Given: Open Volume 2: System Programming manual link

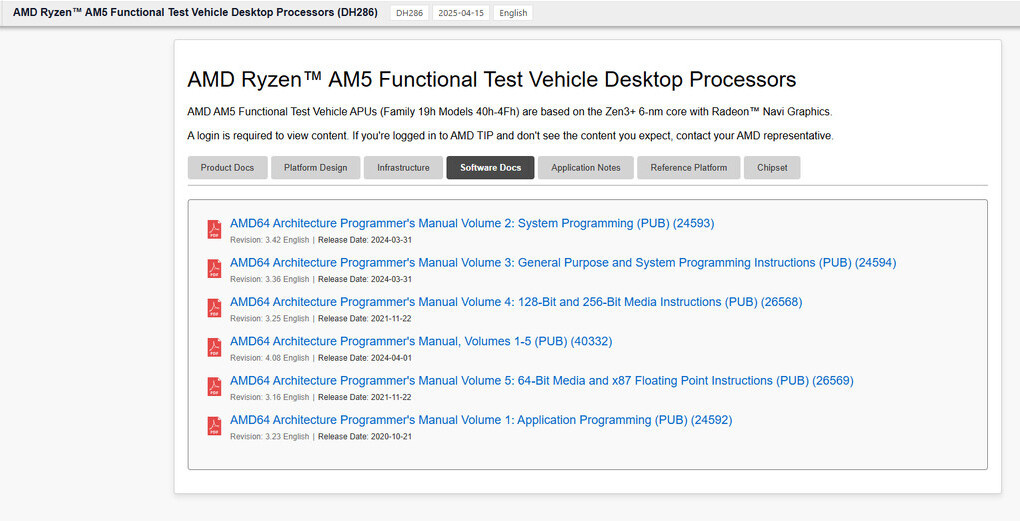Looking at the screenshot, I should tap(472, 224).
